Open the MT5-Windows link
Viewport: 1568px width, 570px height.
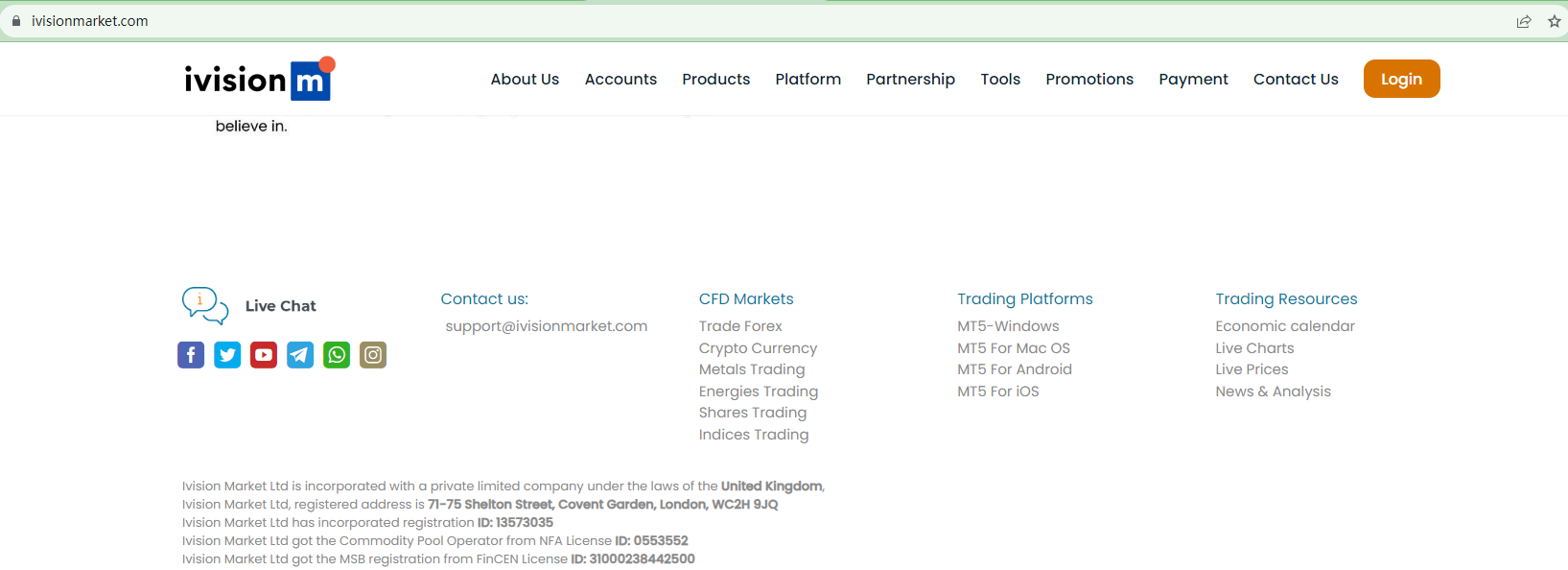coord(1008,326)
